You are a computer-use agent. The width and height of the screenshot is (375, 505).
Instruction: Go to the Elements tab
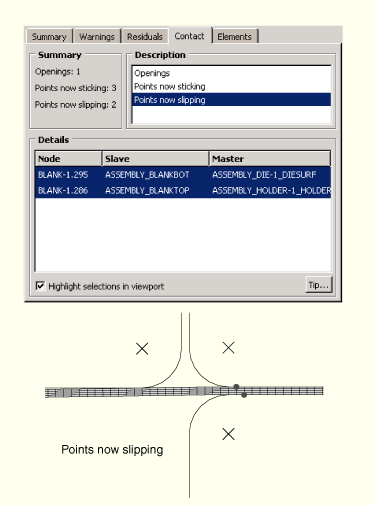click(234, 36)
